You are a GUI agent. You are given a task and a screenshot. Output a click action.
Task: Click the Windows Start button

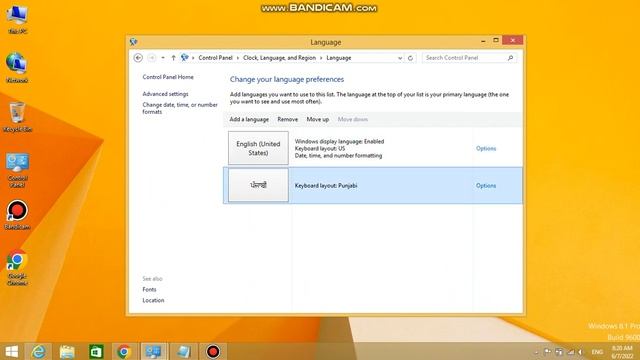pos(11,351)
